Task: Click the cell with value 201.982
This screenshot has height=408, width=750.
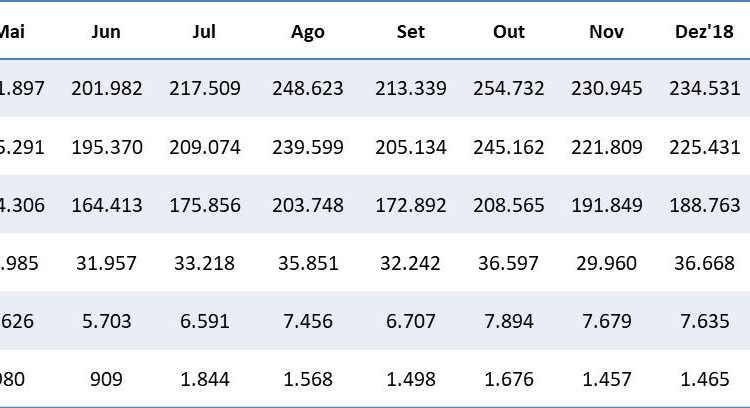Action: click(106, 89)
